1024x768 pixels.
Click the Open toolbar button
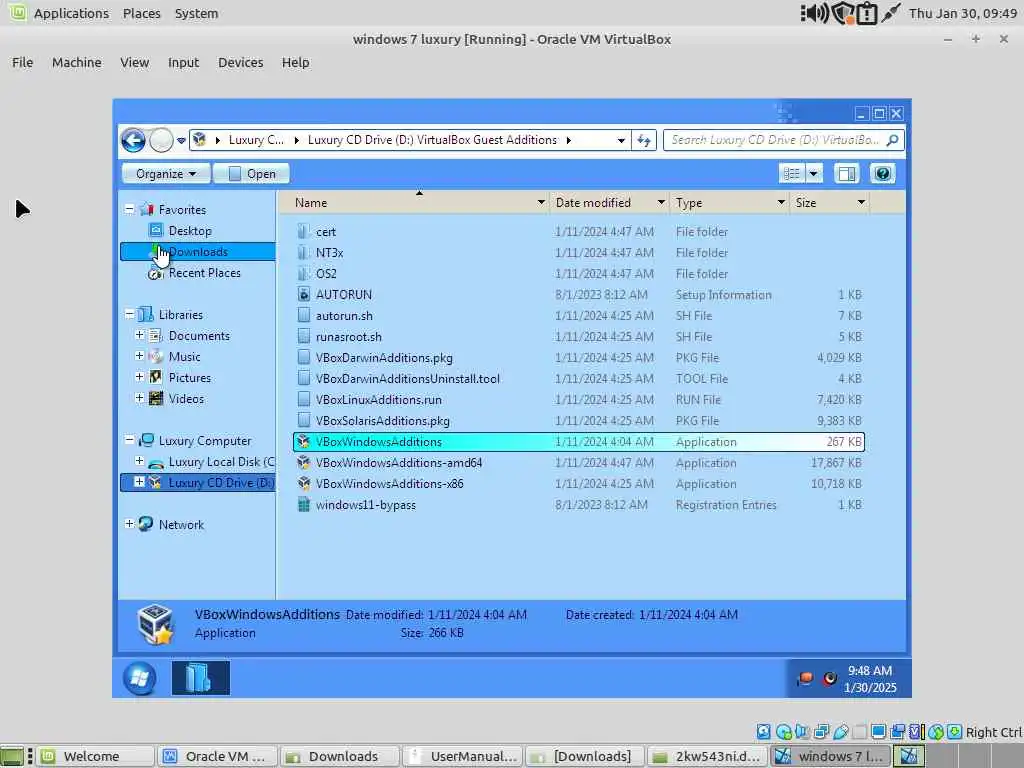pyautogui.click(x=251, y=174)
